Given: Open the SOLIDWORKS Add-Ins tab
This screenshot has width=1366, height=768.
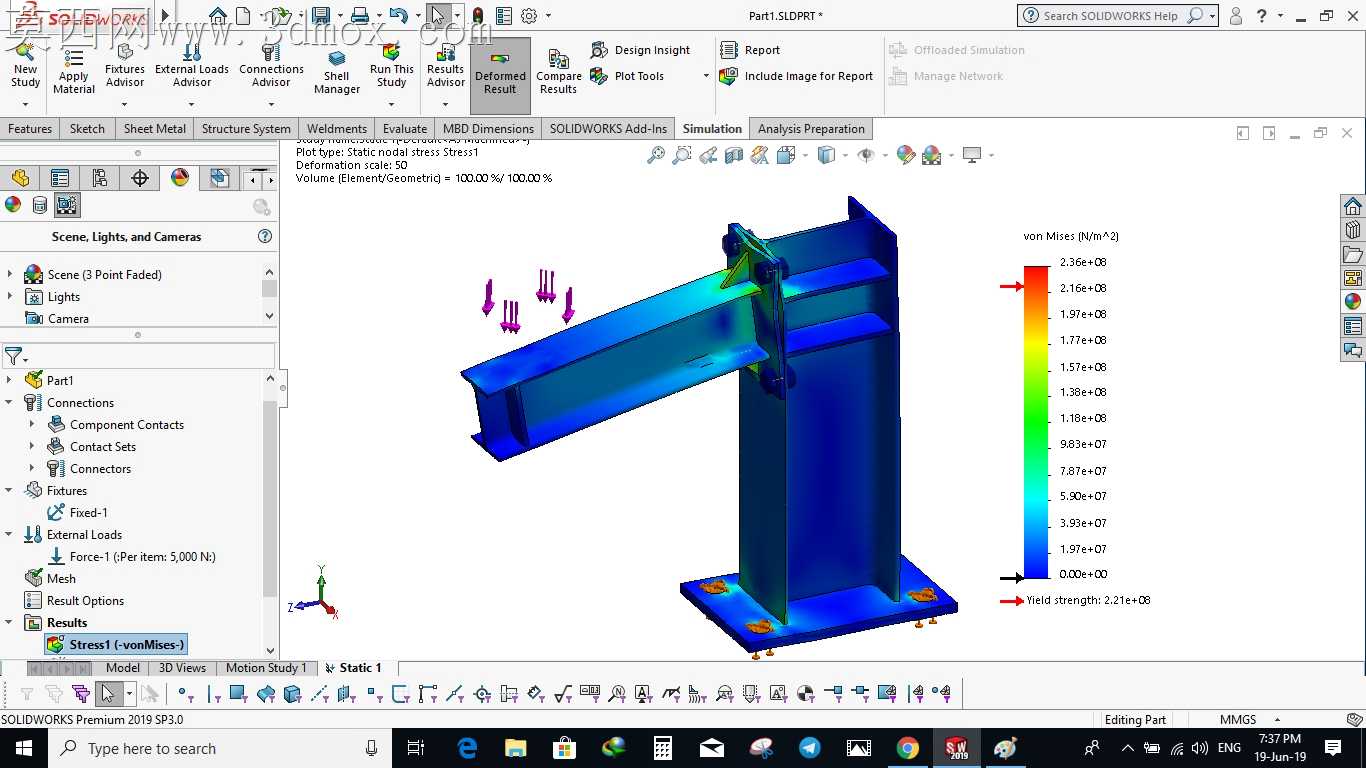Looking at the screenshot, I should [x=608, y=128].
